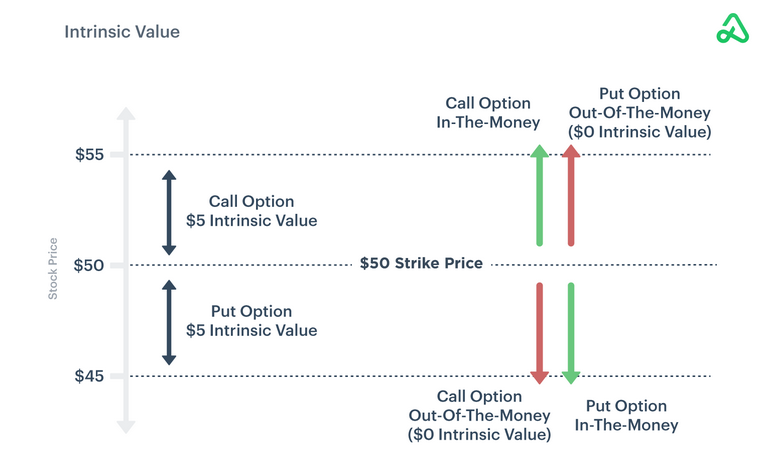This screenshot has width=781, height=459.
Task: Click the $50 price label
Action: (x=89, y=265)
